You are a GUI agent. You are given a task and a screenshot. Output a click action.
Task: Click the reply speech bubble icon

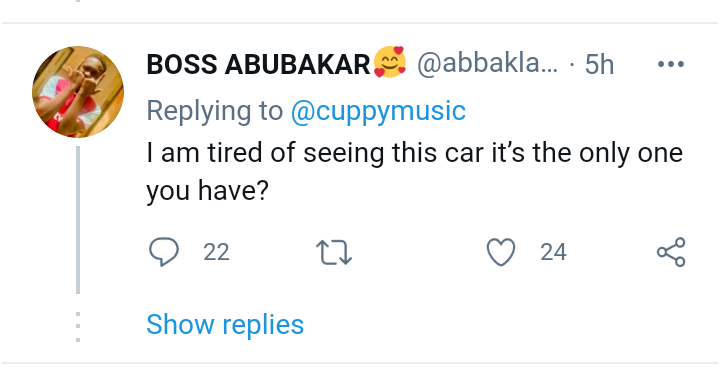tap(164, 252)
